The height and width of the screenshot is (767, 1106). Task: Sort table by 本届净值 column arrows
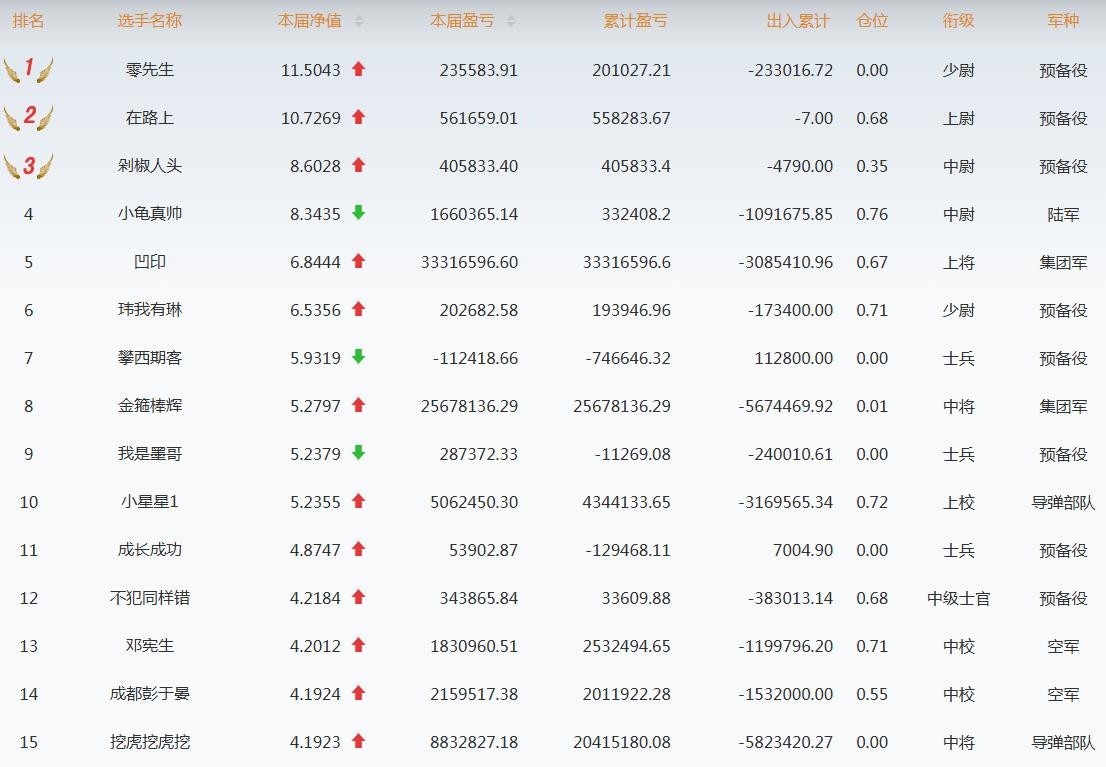tap(359, 21)
